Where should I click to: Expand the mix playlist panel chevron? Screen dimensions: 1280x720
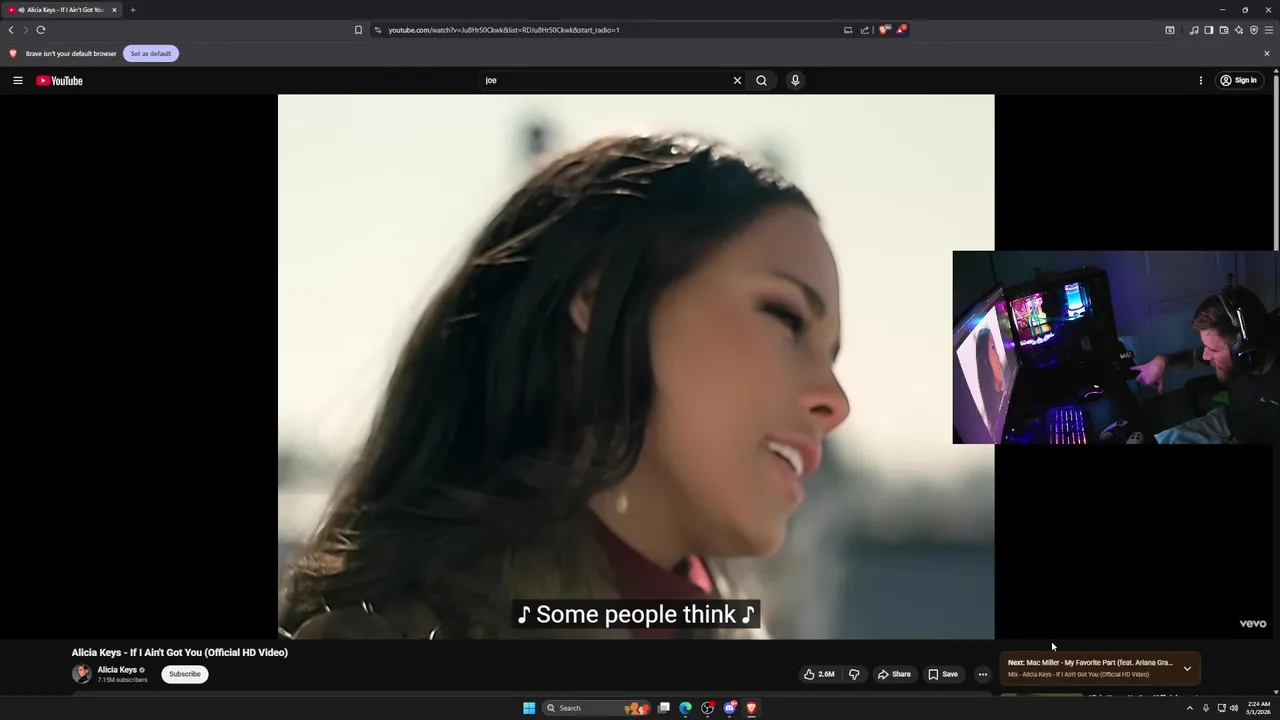1187,668
